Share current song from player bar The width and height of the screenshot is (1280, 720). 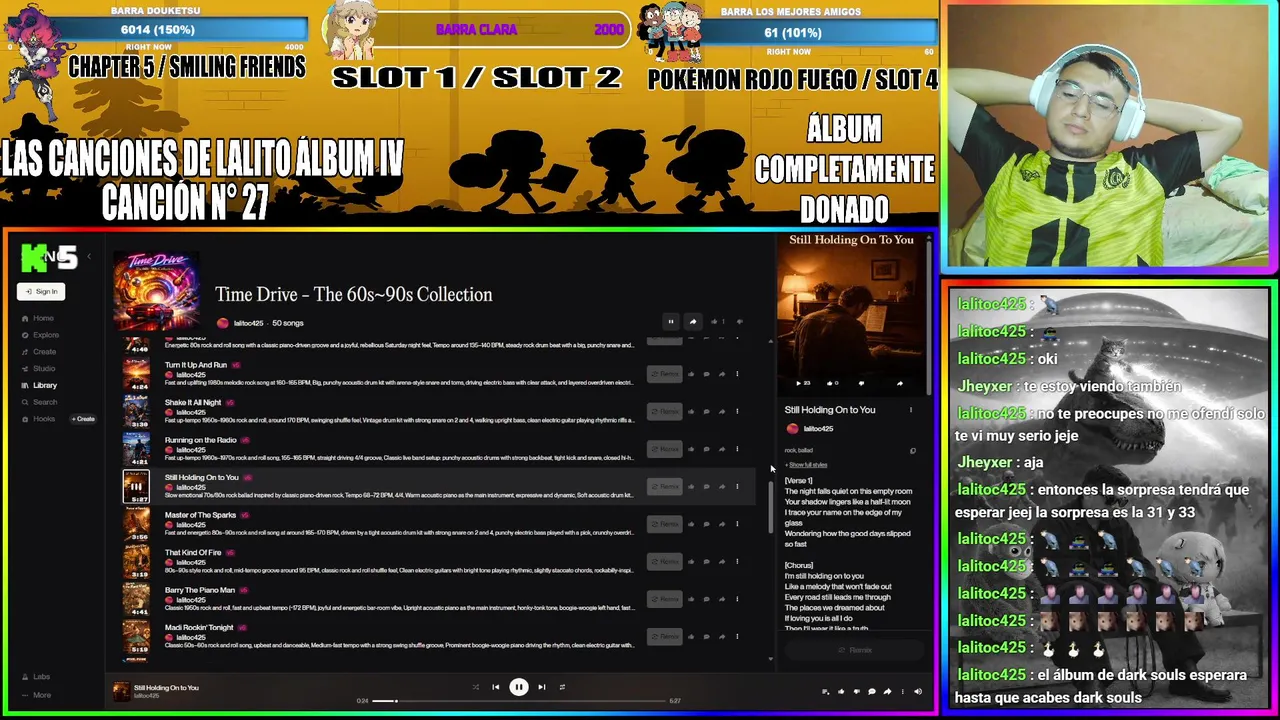[887, 691]
